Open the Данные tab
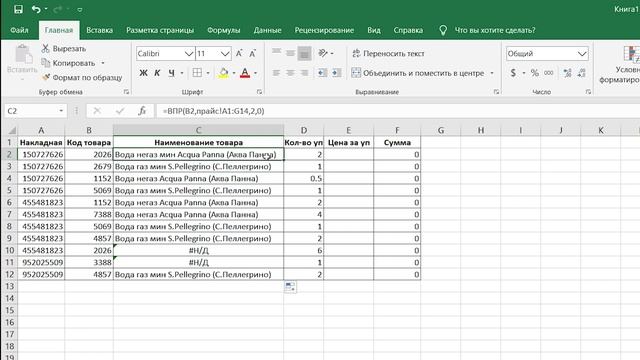 [x=267, y=30]
